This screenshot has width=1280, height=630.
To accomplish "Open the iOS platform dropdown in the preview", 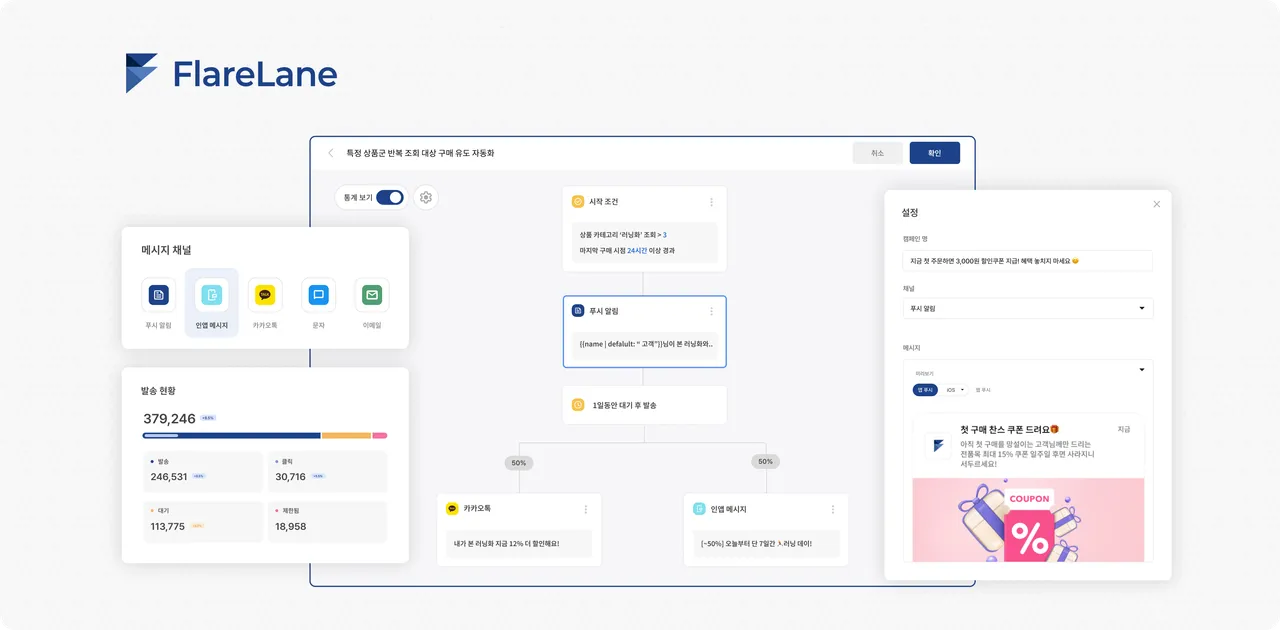I will tap(955, 390).
